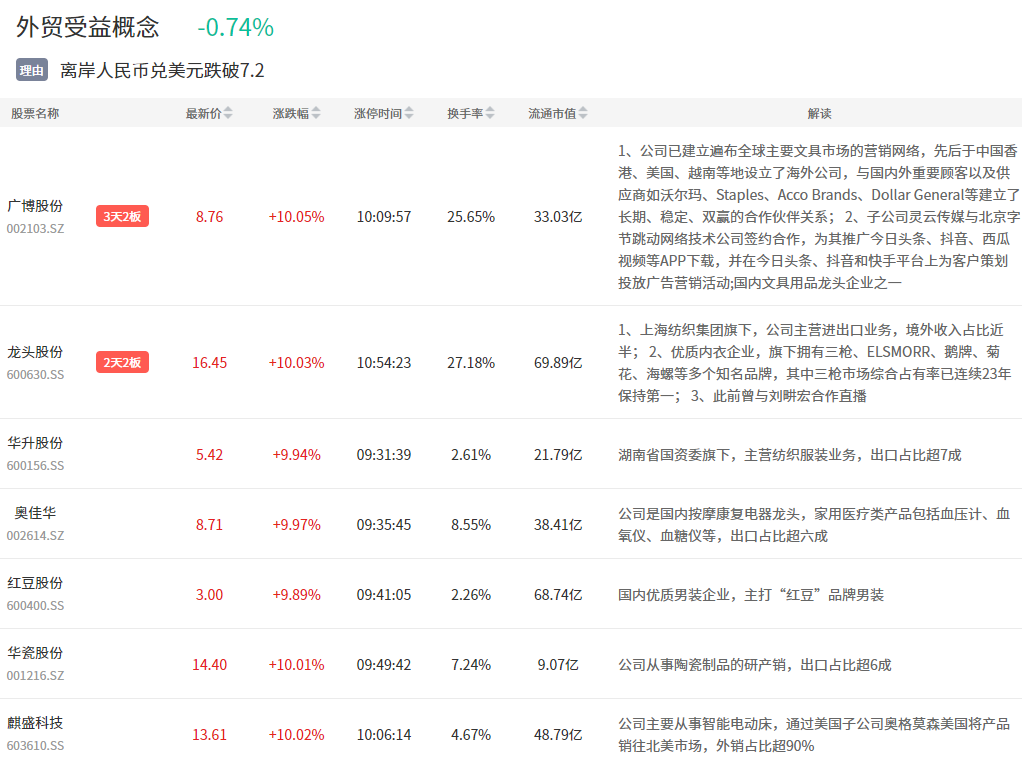Sort by 涨停时间 column arrows
The height and width of the screenshot is (763, 1022).
pos(409,113)
